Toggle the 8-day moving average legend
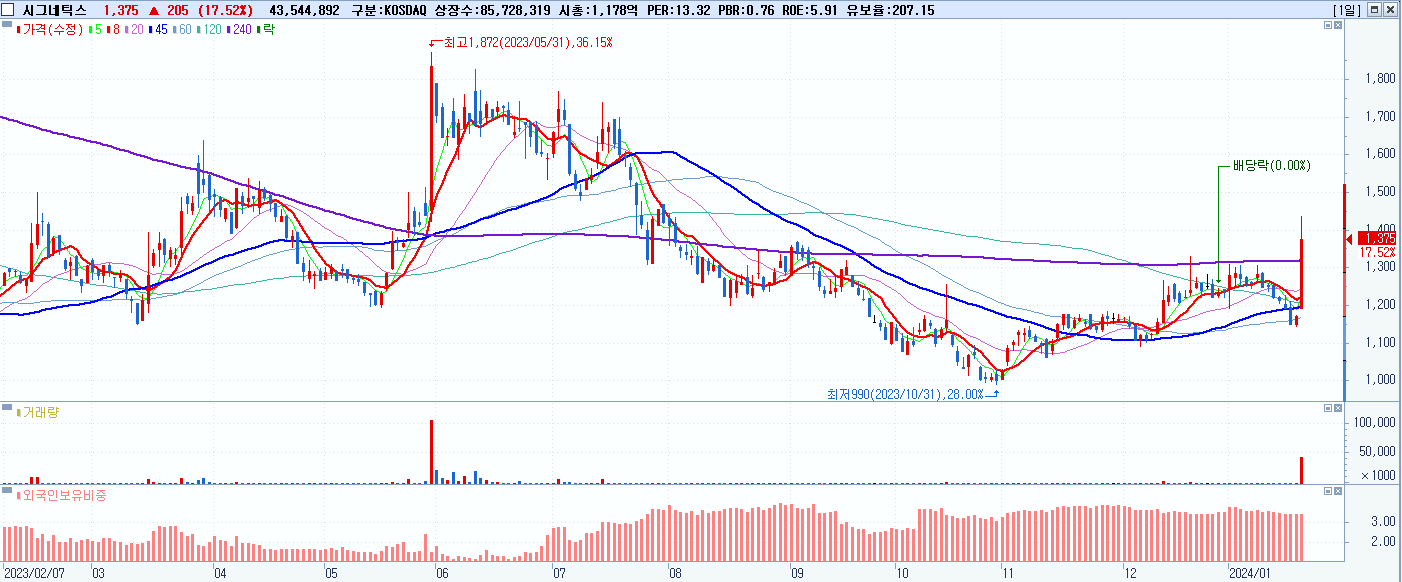The height and width of the screenshot is (582, 1402). [x=113, y=29]
